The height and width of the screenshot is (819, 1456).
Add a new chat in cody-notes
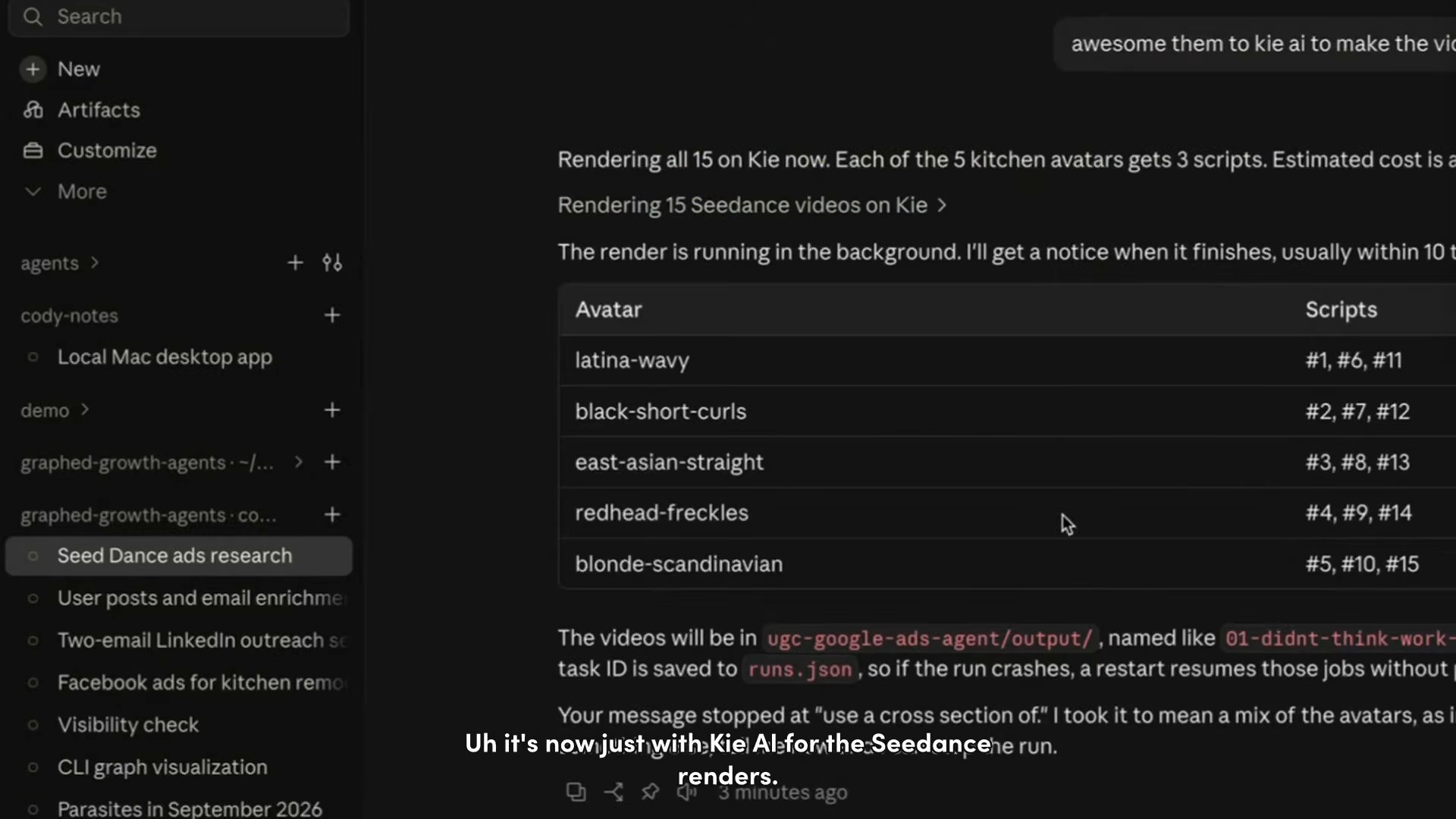click(x=332, y=315)
